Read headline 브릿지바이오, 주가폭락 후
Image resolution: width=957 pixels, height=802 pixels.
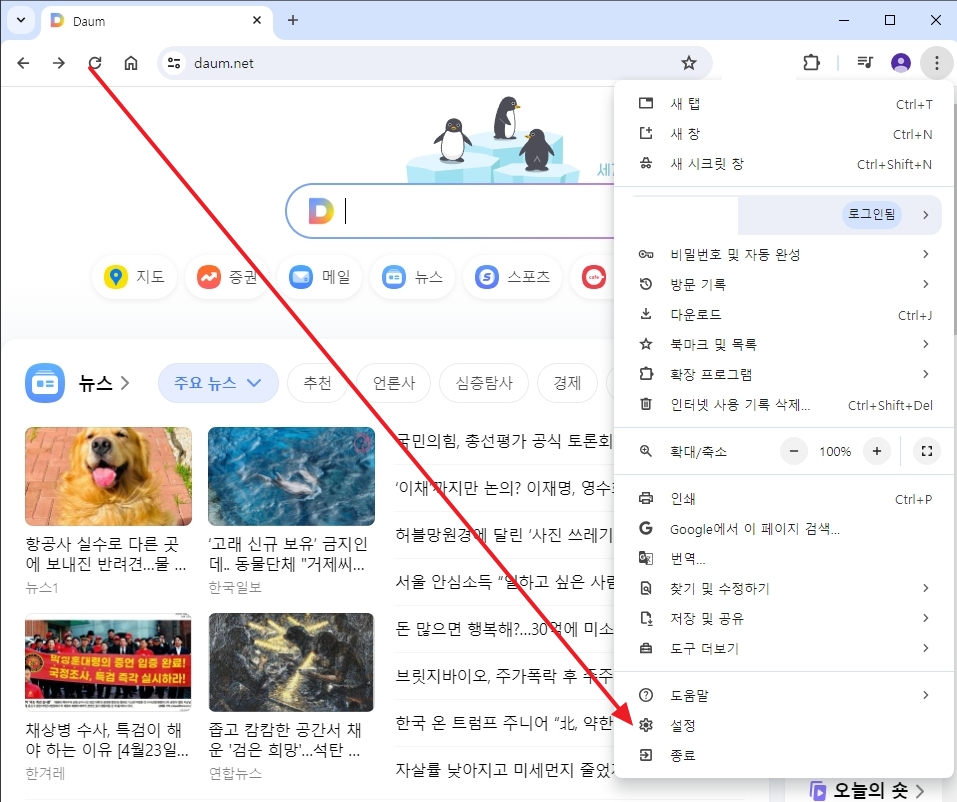(x=504, y=675)
